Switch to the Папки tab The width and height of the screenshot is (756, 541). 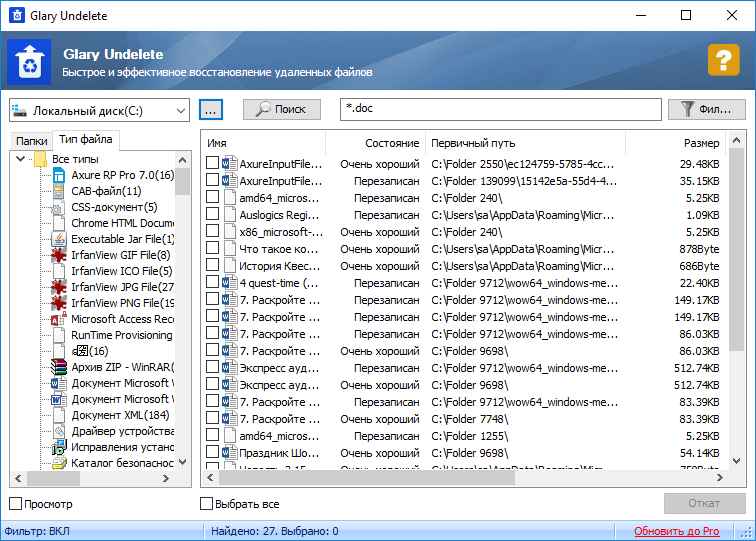tap(31, 141)
